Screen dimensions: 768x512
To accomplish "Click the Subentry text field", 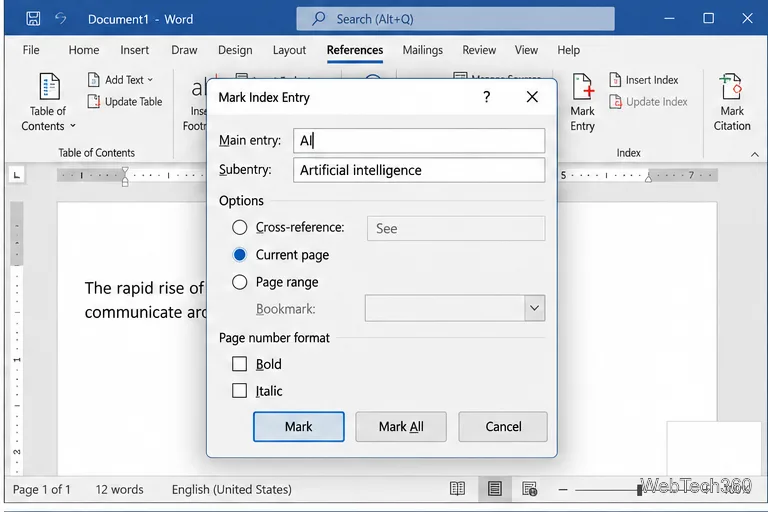I will 419,170.
